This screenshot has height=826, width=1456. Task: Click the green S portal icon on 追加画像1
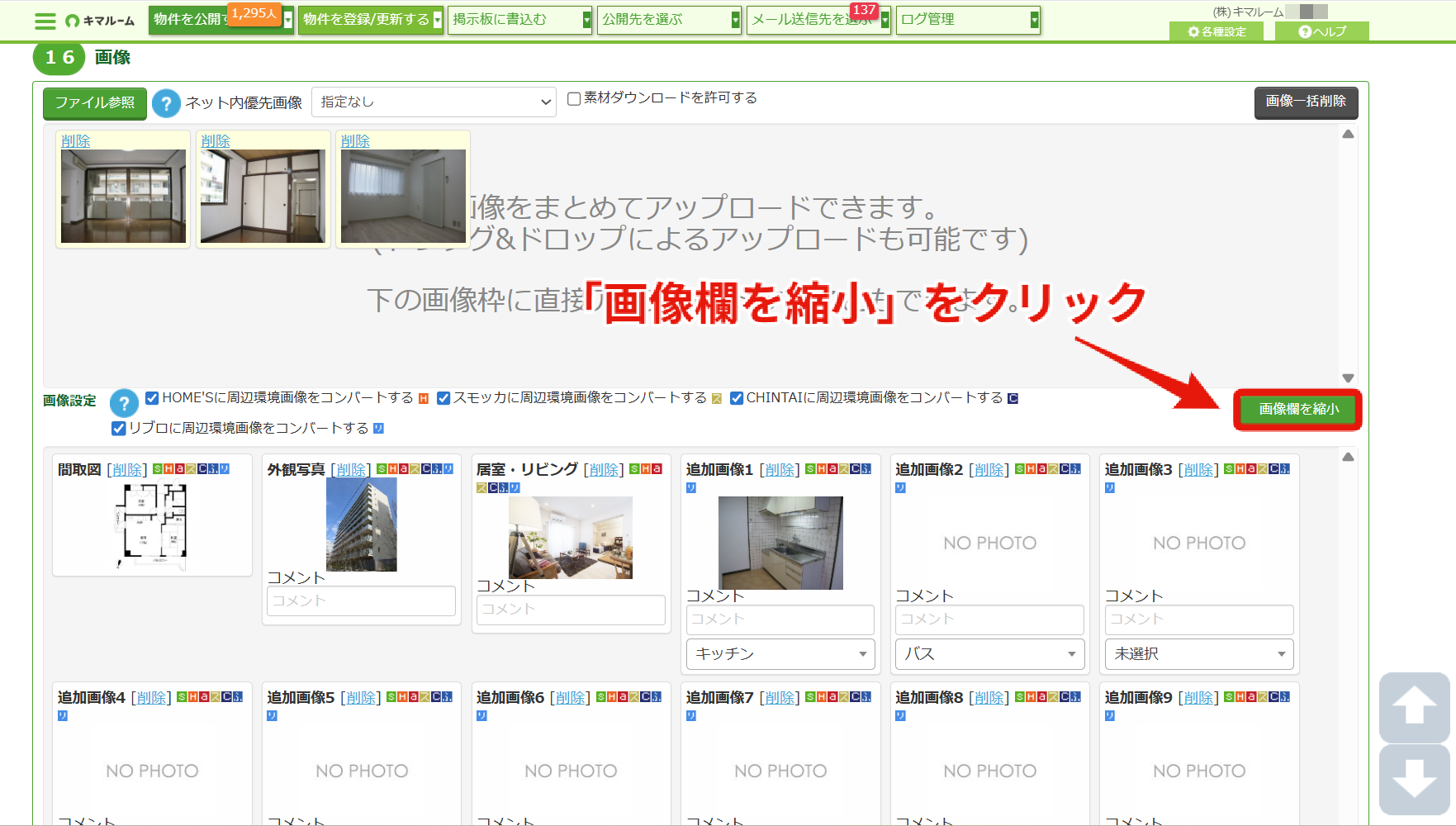click(810, 469)
